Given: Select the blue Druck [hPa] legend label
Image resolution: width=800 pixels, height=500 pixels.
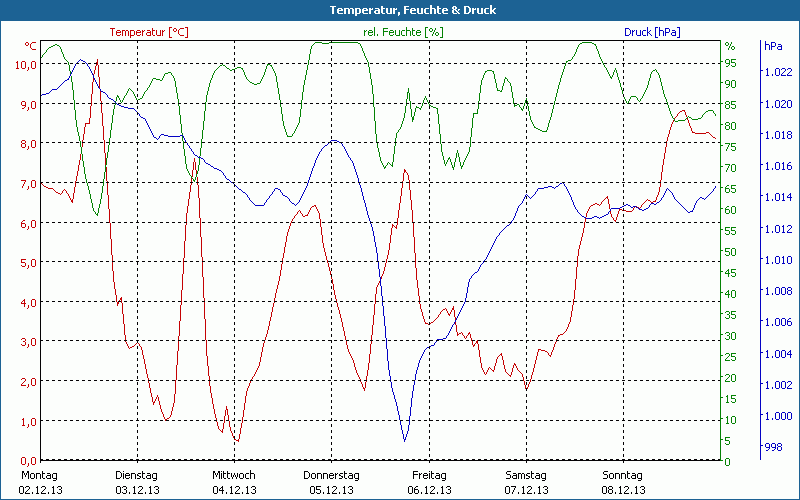Looking at the screenshot, I should pos(652,32).
